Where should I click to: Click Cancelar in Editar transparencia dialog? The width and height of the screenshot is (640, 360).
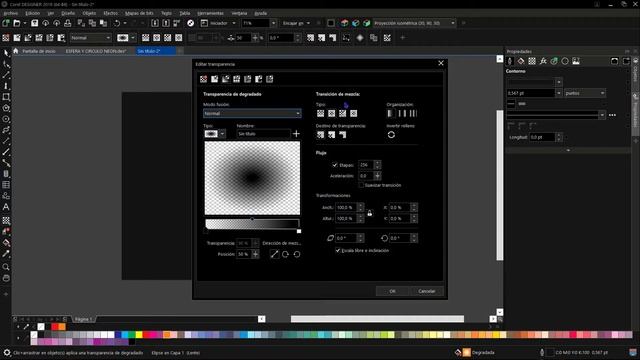427,291
